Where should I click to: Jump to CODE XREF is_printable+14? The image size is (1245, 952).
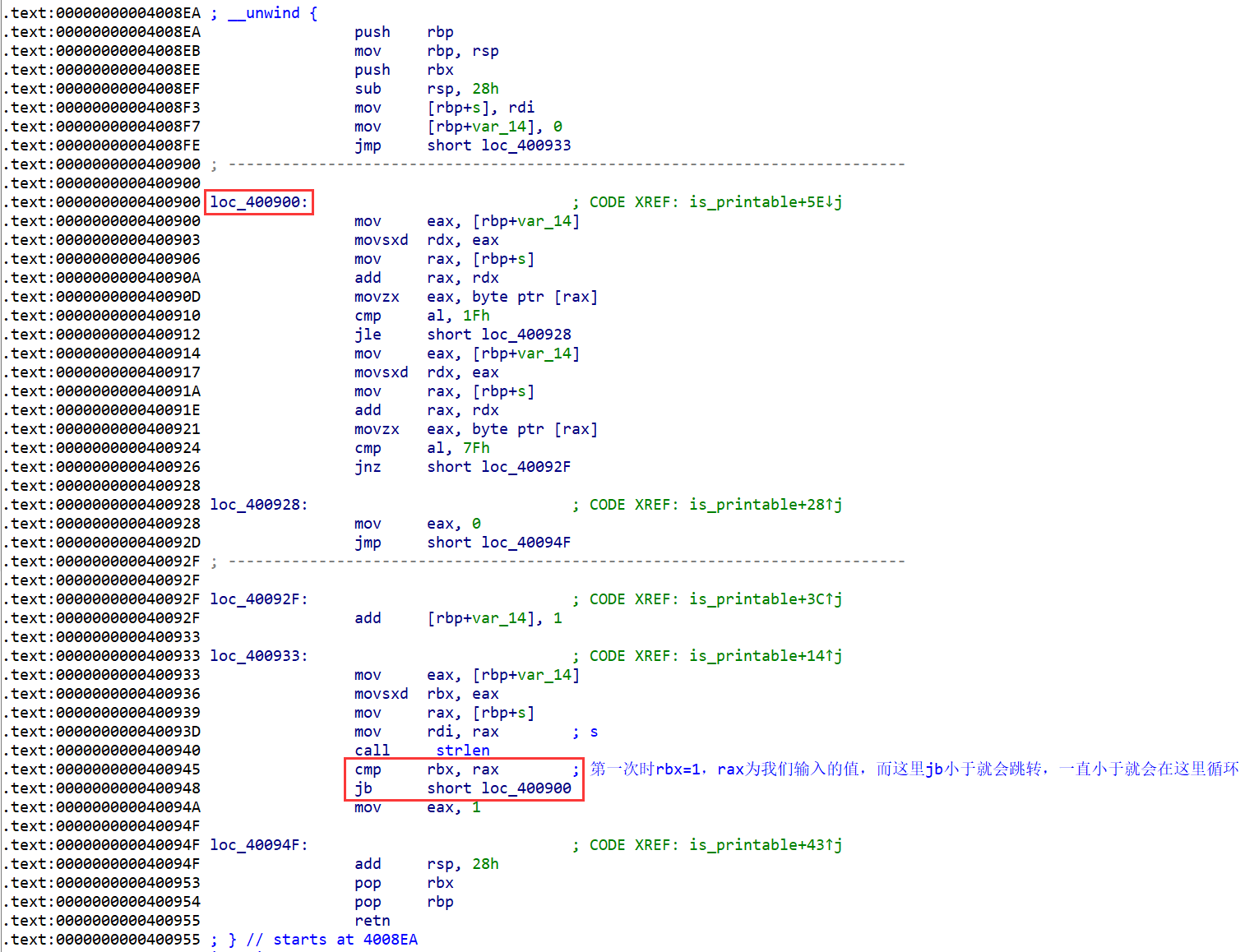pos(765,656)
